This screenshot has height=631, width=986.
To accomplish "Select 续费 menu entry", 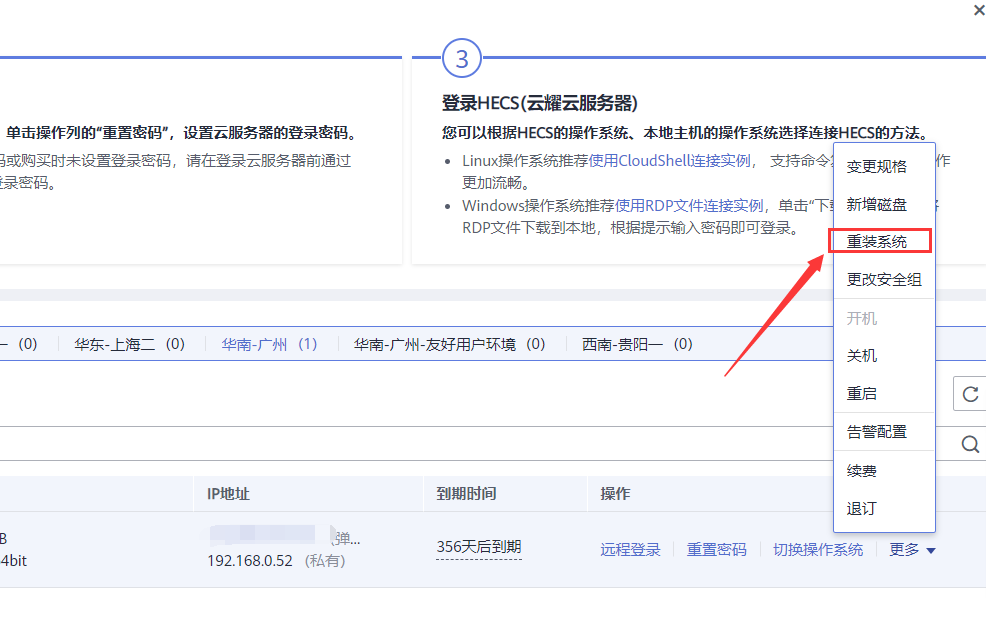I will tap(861, 471).
